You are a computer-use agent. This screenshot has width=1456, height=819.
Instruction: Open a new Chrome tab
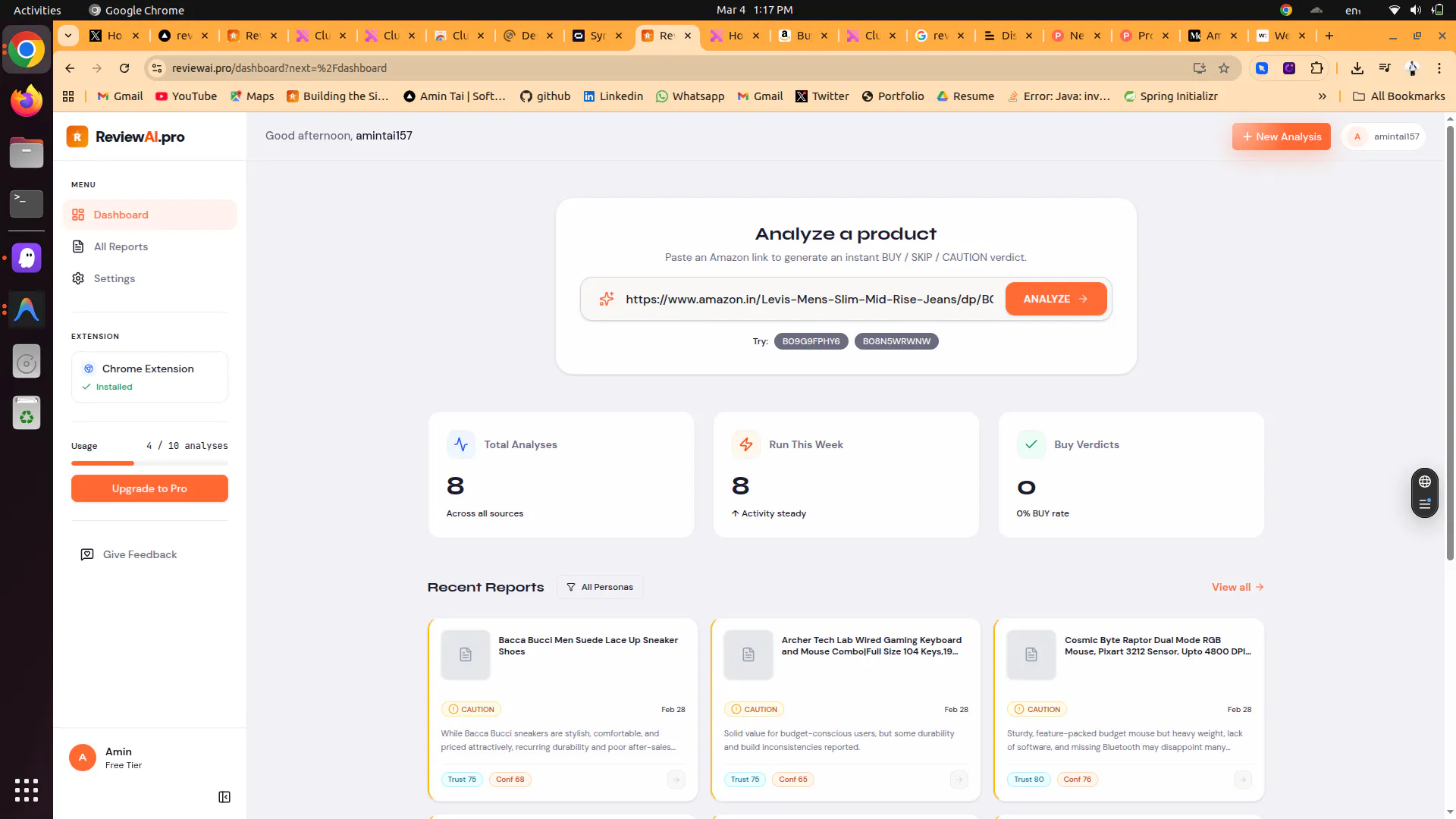coord(1329,36)
